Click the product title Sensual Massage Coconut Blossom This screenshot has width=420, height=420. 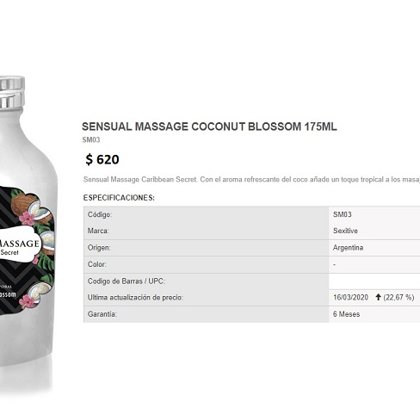coord(209,127)
